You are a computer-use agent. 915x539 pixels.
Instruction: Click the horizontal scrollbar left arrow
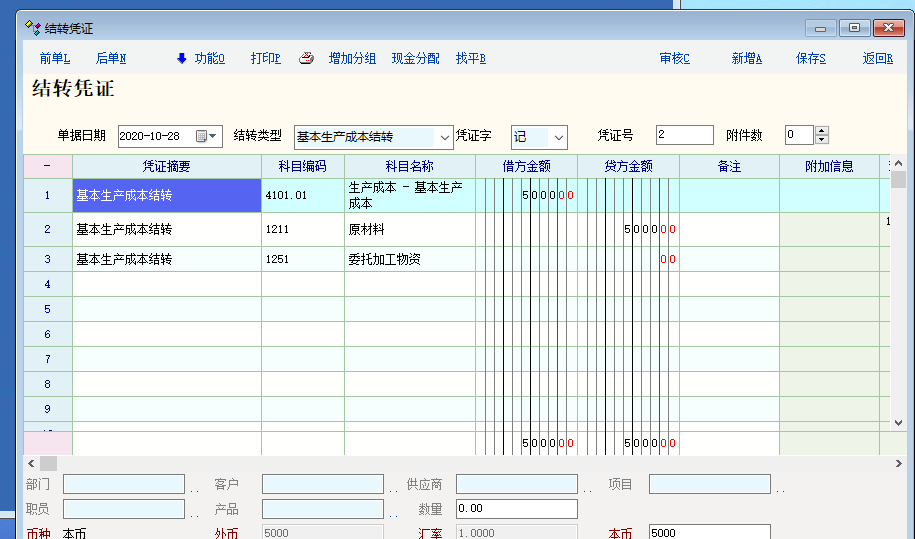[x=31, y=464]
